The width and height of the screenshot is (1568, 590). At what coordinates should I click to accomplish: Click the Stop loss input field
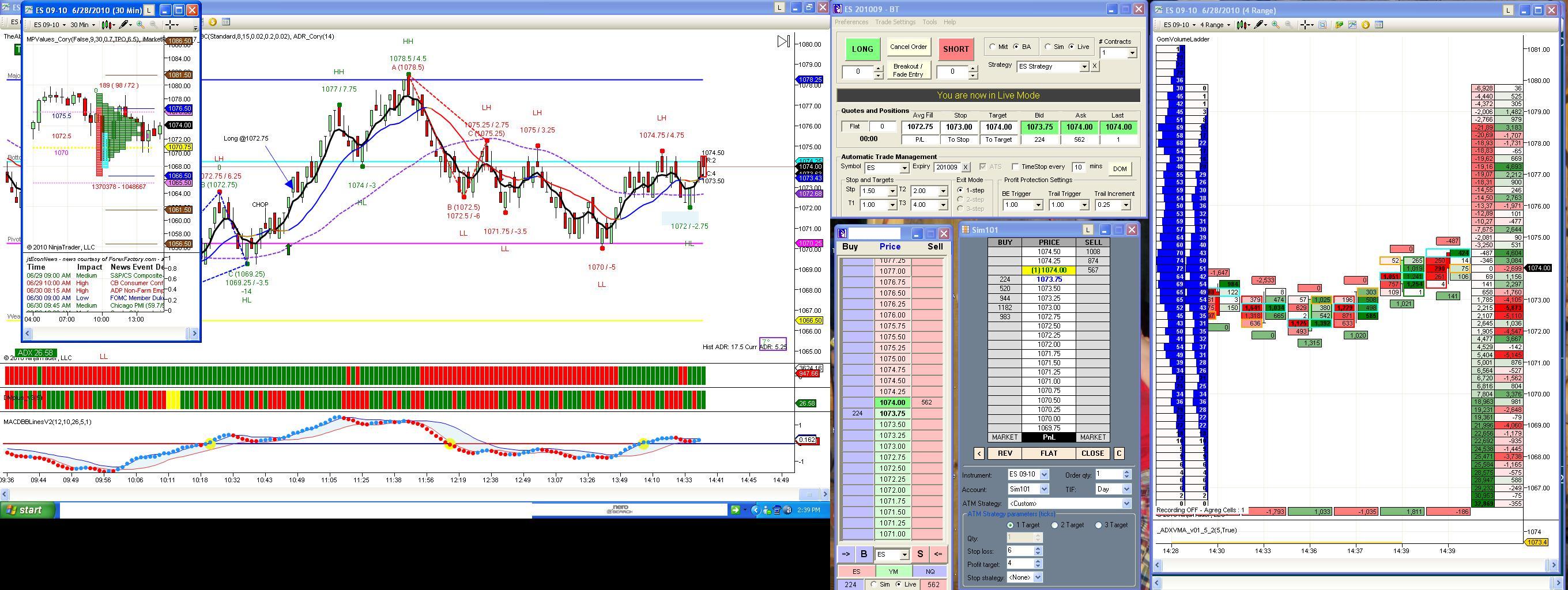click(x=1020, y=551)
